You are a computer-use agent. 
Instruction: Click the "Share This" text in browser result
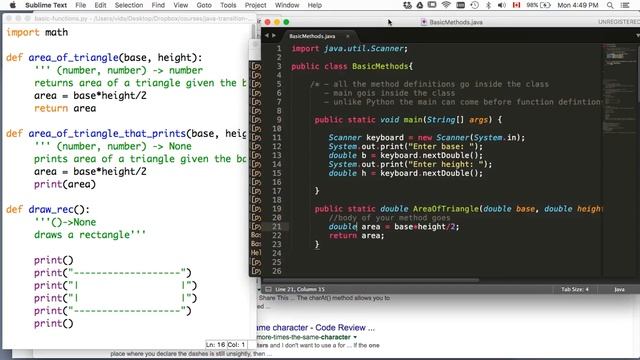273,298
